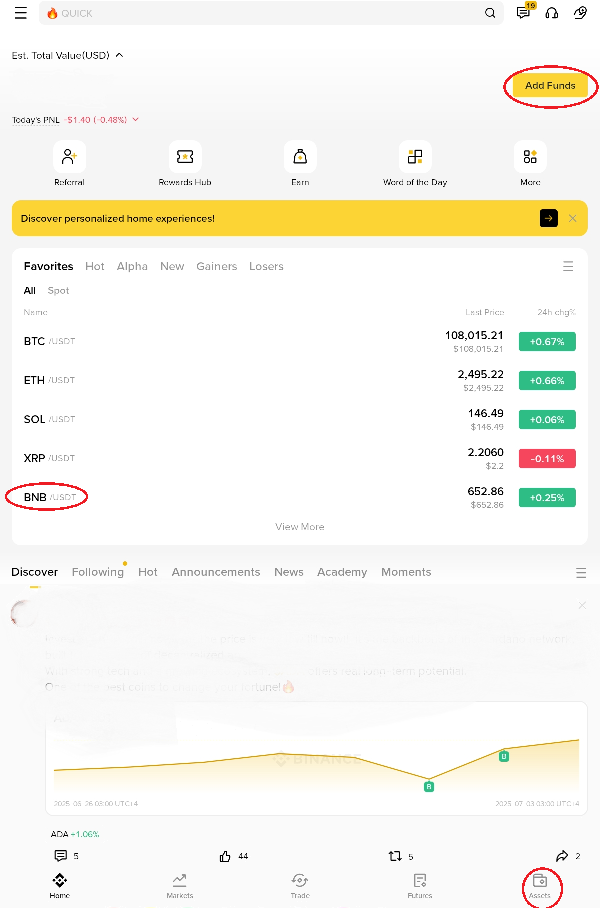Like the post with thumbs-up icon
This screenshot has height=908, width=600.
point(225,856)
